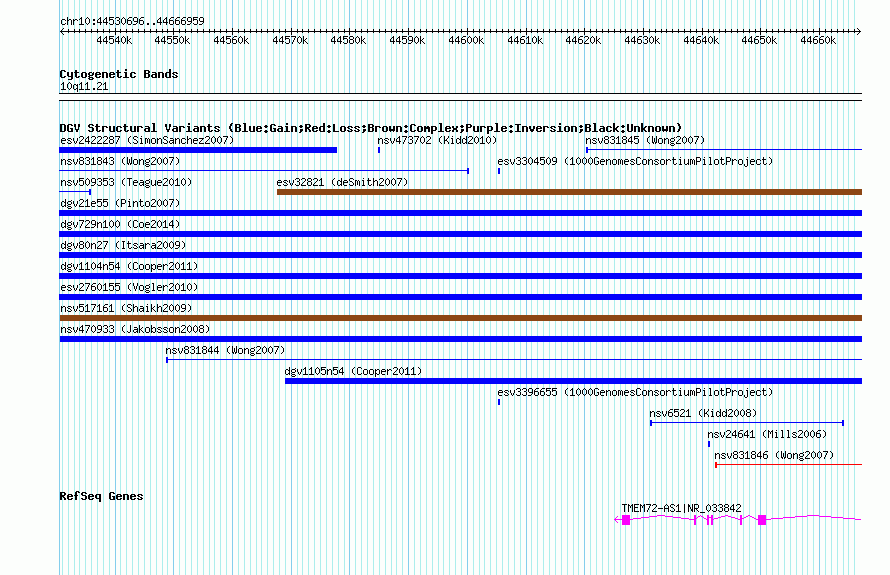890x575 pixels.
Task: Click the RefSeq Genes track title
Action: pos(101,496)
